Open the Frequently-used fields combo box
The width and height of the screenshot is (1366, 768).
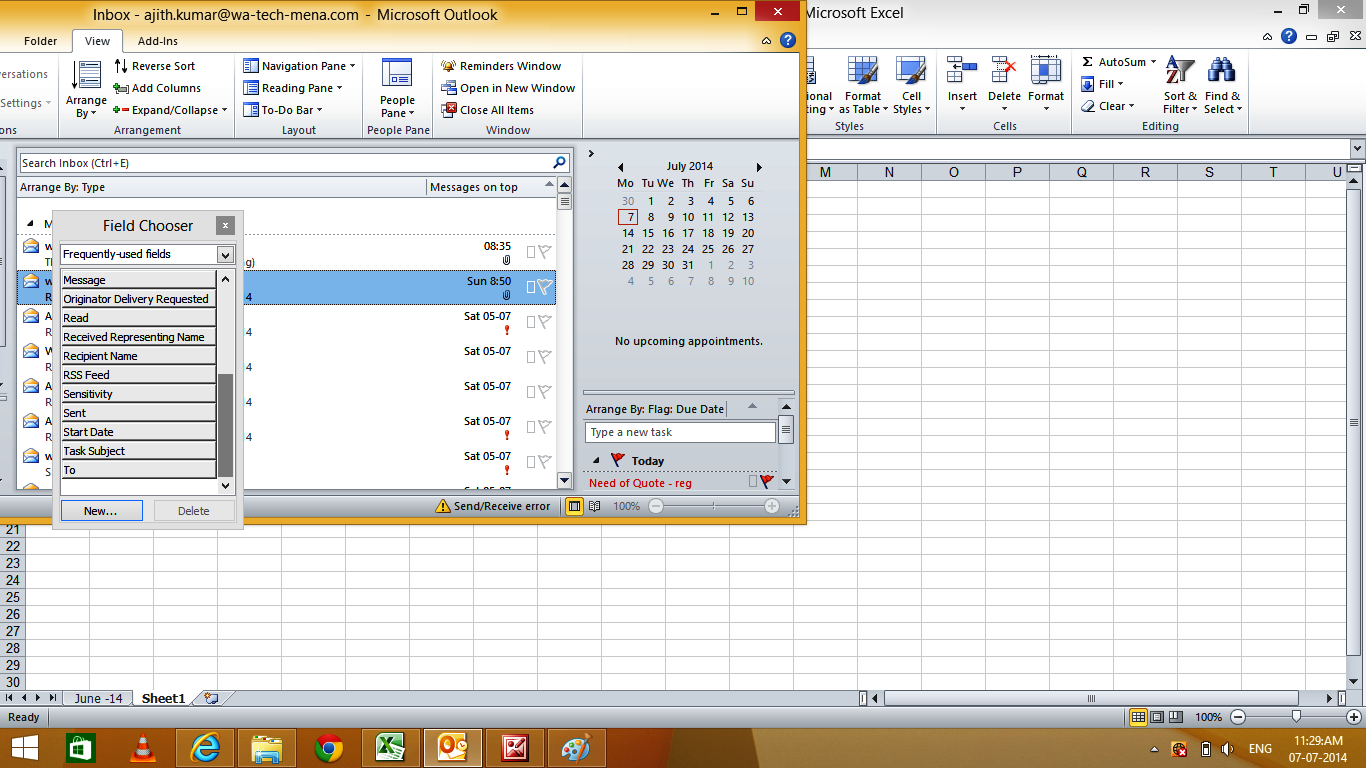tap(226, 255)
